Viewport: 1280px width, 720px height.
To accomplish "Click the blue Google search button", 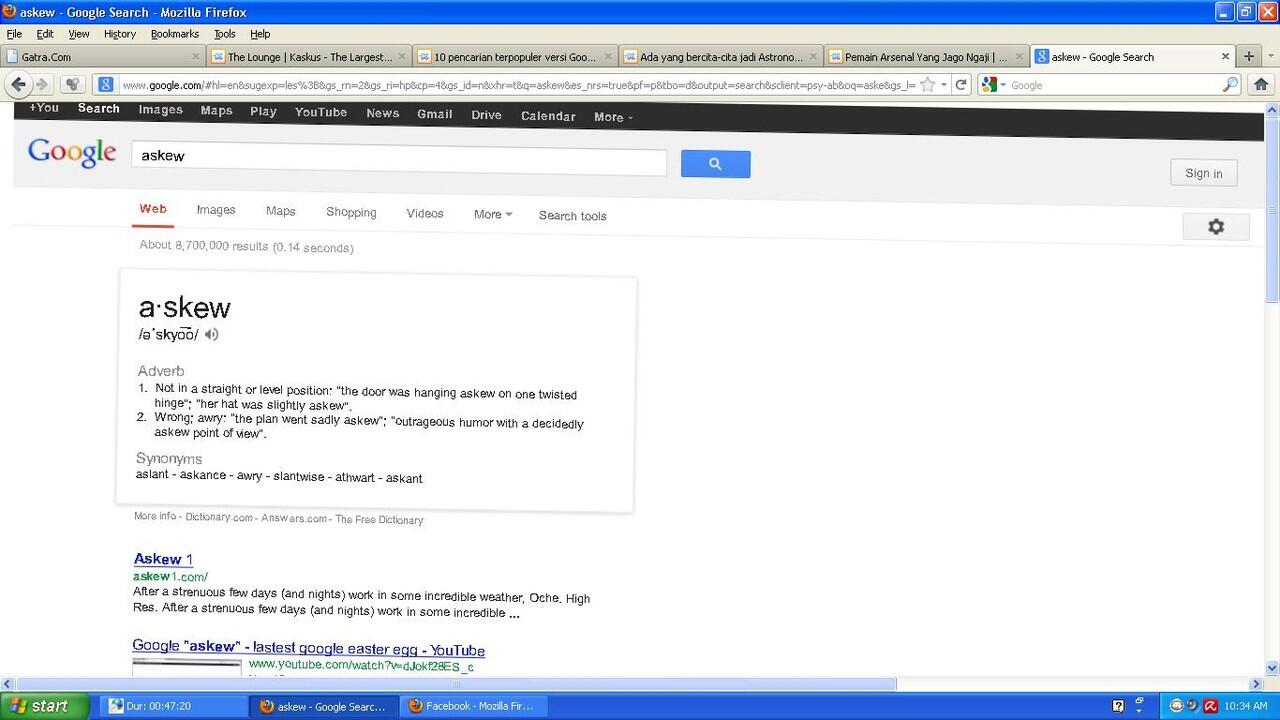I will point(715,164).
